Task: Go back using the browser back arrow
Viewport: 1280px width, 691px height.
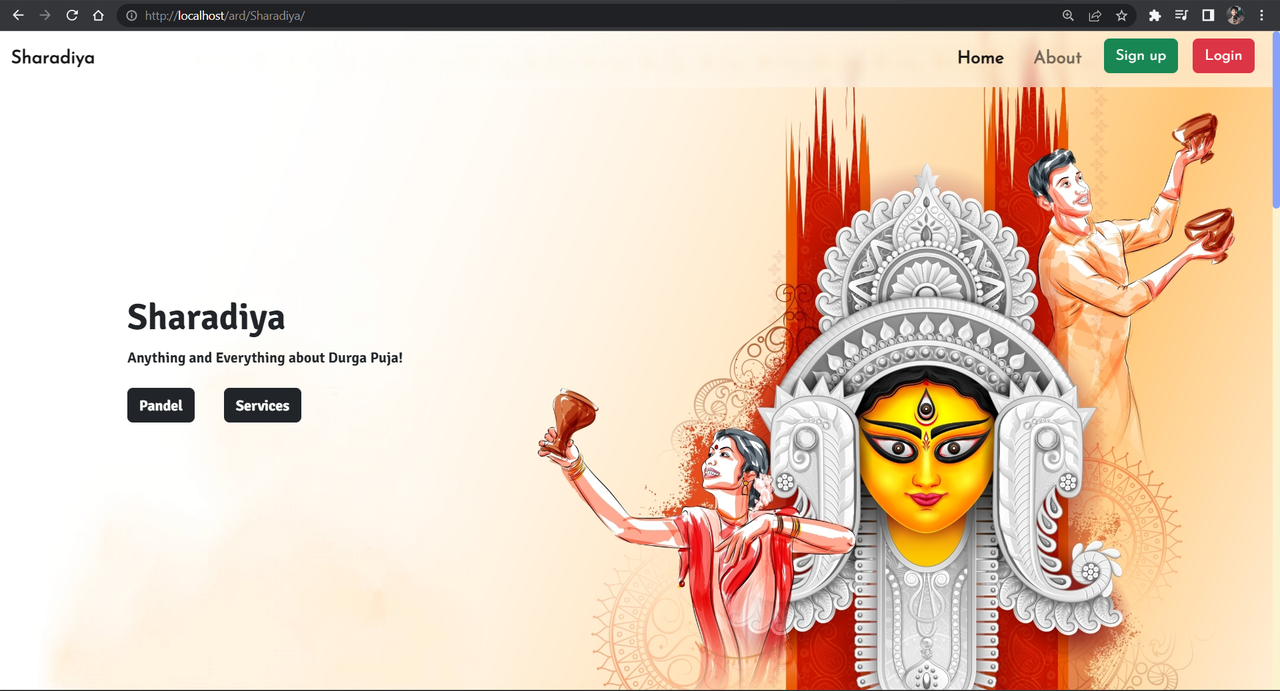Action: 18,15
